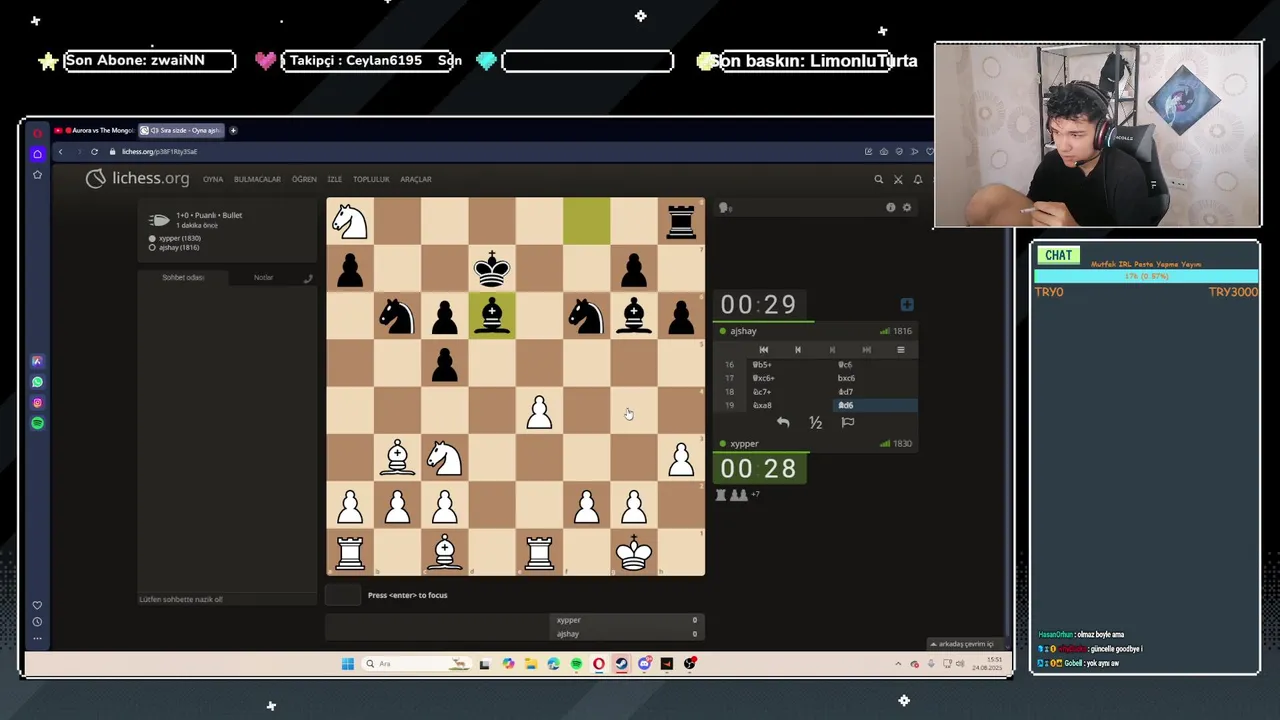The width and height of the screenshot is (1280, 720).
Task: Open Discord from the taskbar
Action: point(644,664)
